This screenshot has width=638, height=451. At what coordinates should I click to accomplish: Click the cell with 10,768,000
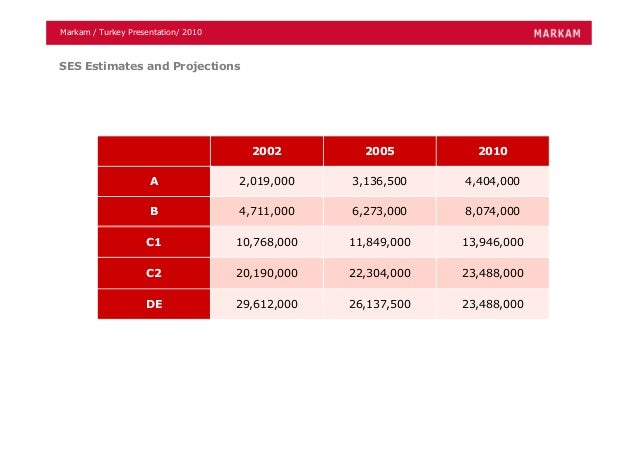[x=267, y=242]
